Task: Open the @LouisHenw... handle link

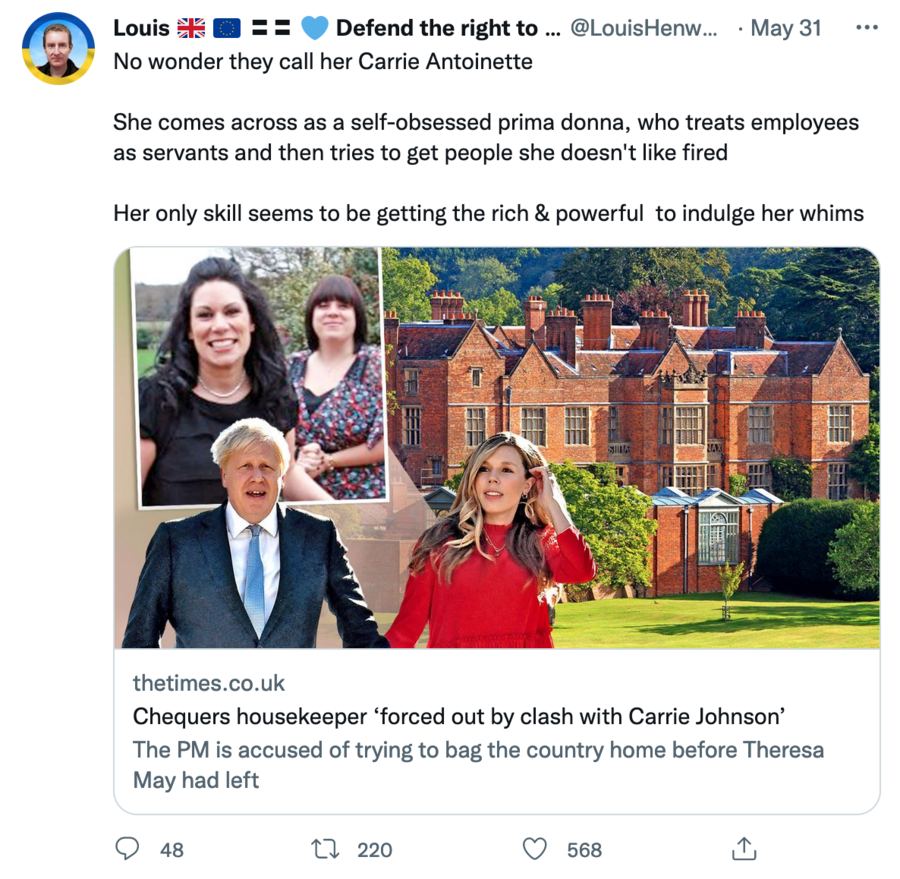Action: click(643, 28)
